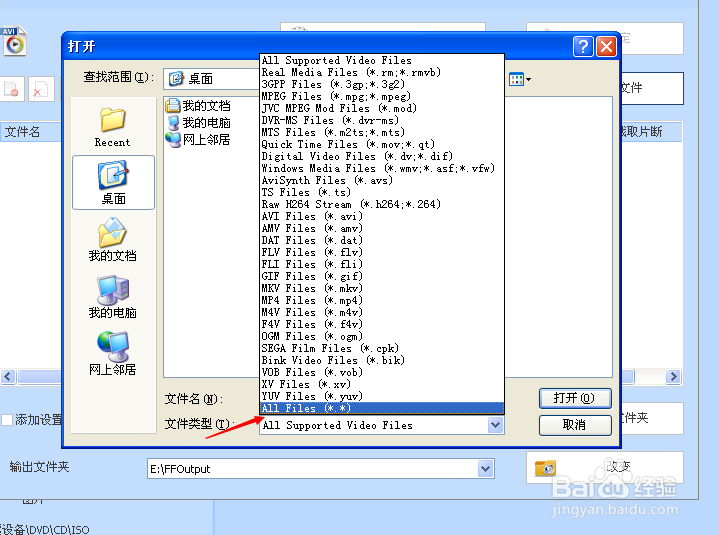Select Digital Video Files (*.dv;*.dif)
The width and height of the screenshot is (719, 535).
coord(382,156)
